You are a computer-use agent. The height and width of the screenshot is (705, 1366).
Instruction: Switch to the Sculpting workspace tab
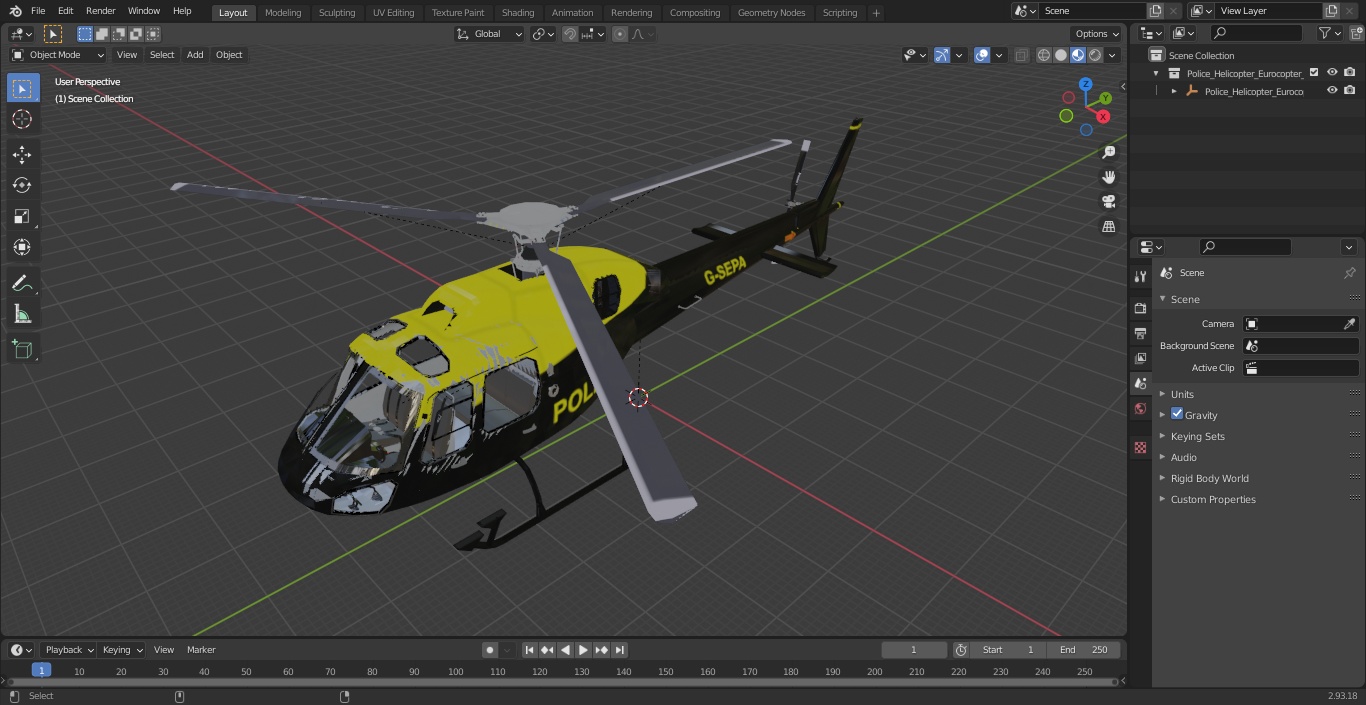[337, 13]
